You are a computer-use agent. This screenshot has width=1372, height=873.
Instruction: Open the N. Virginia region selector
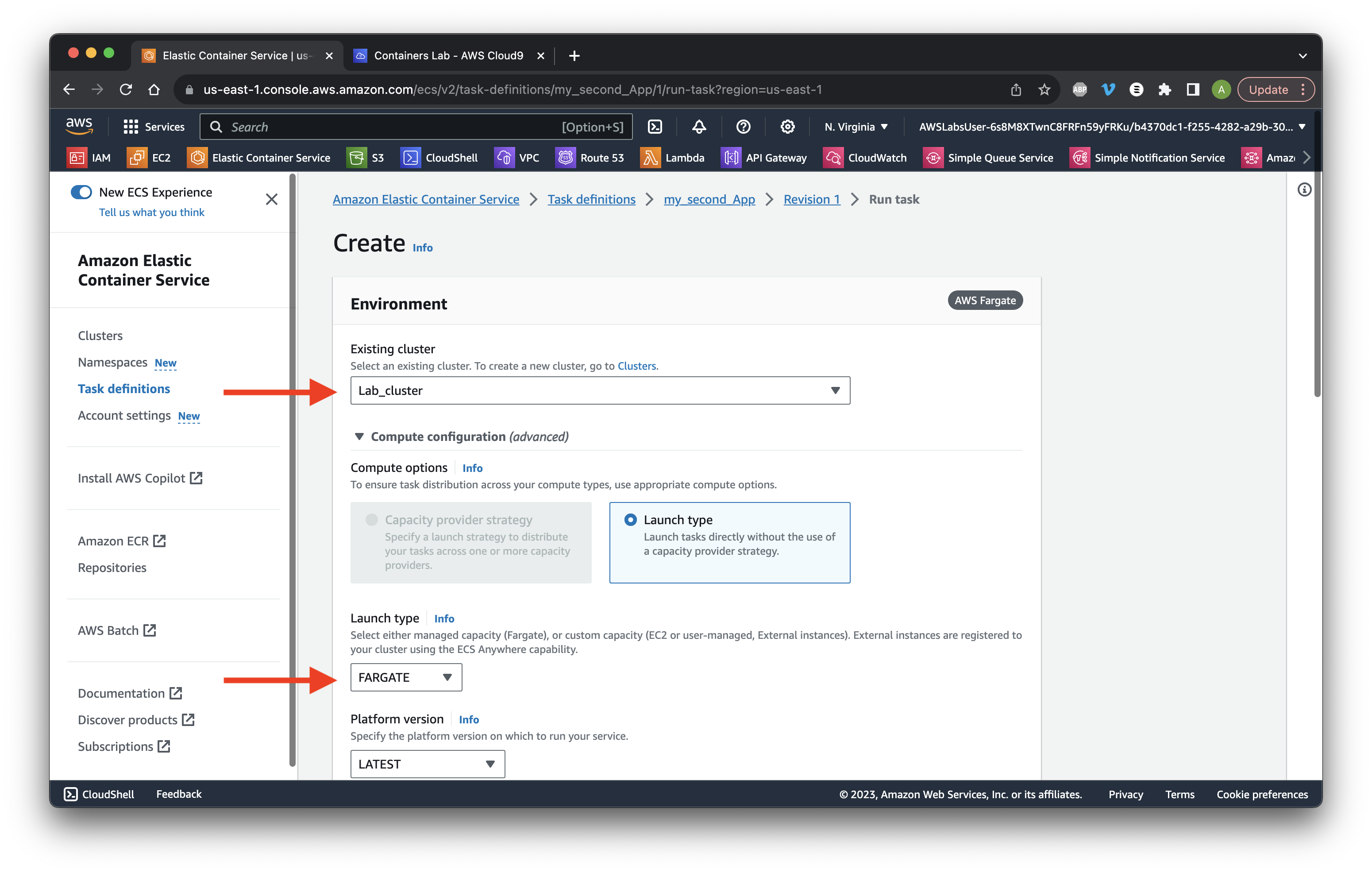tap(856, 127)
